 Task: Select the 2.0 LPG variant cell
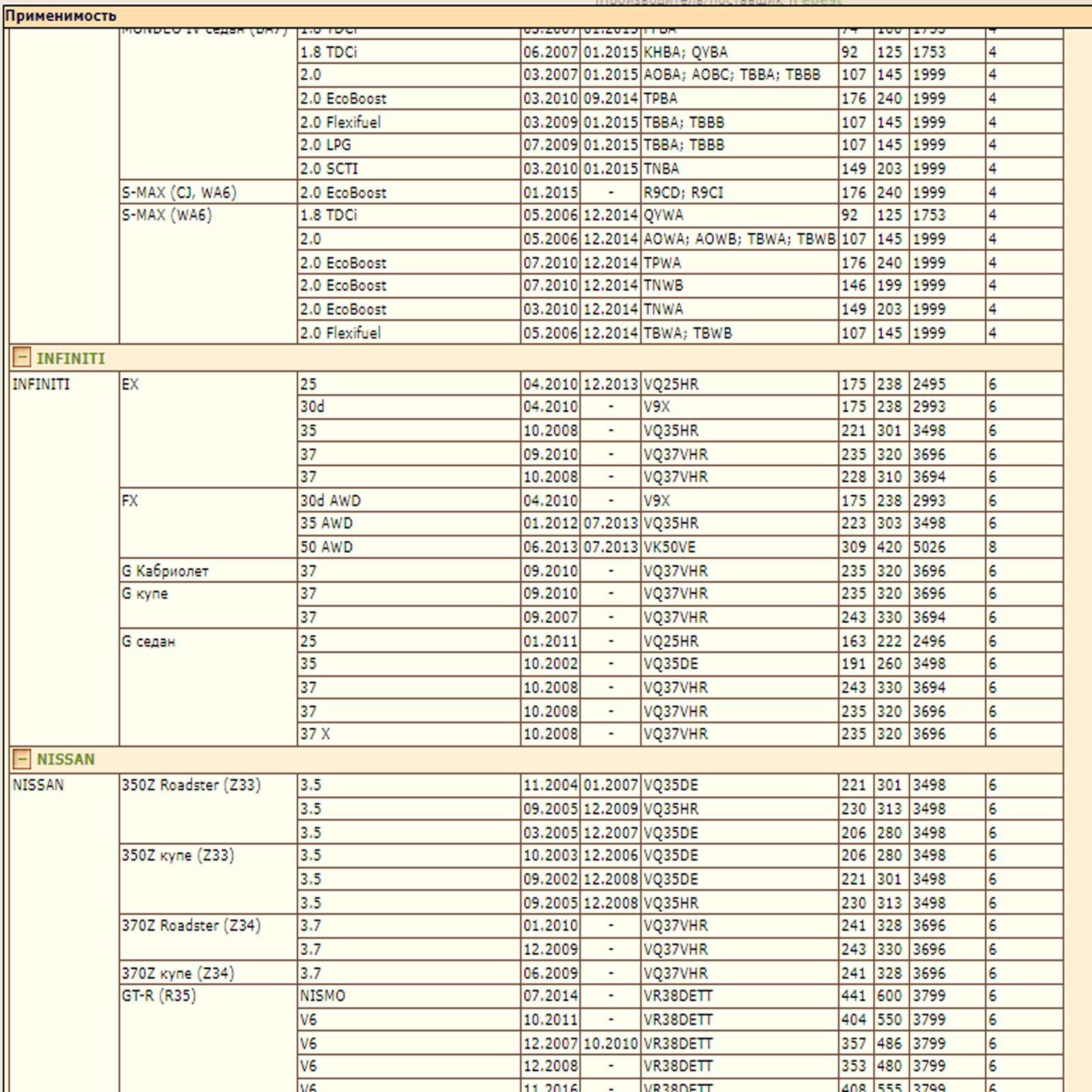coord(409,145)
